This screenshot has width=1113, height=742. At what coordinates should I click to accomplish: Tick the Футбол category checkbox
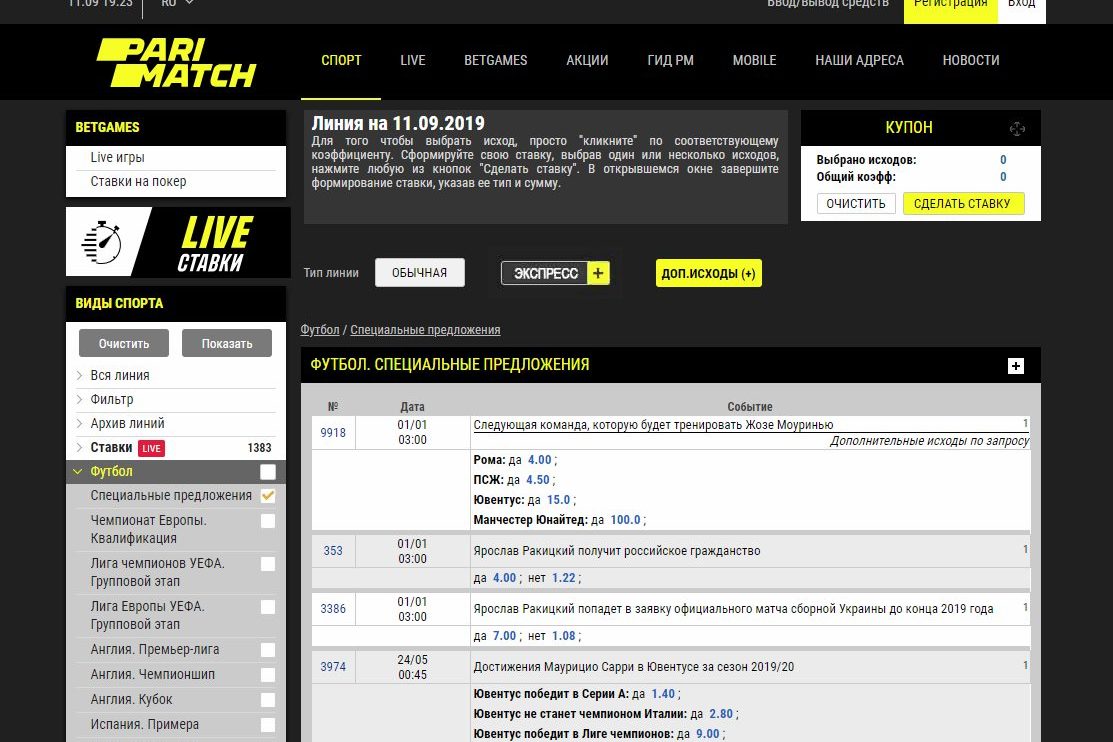(267, 472)
